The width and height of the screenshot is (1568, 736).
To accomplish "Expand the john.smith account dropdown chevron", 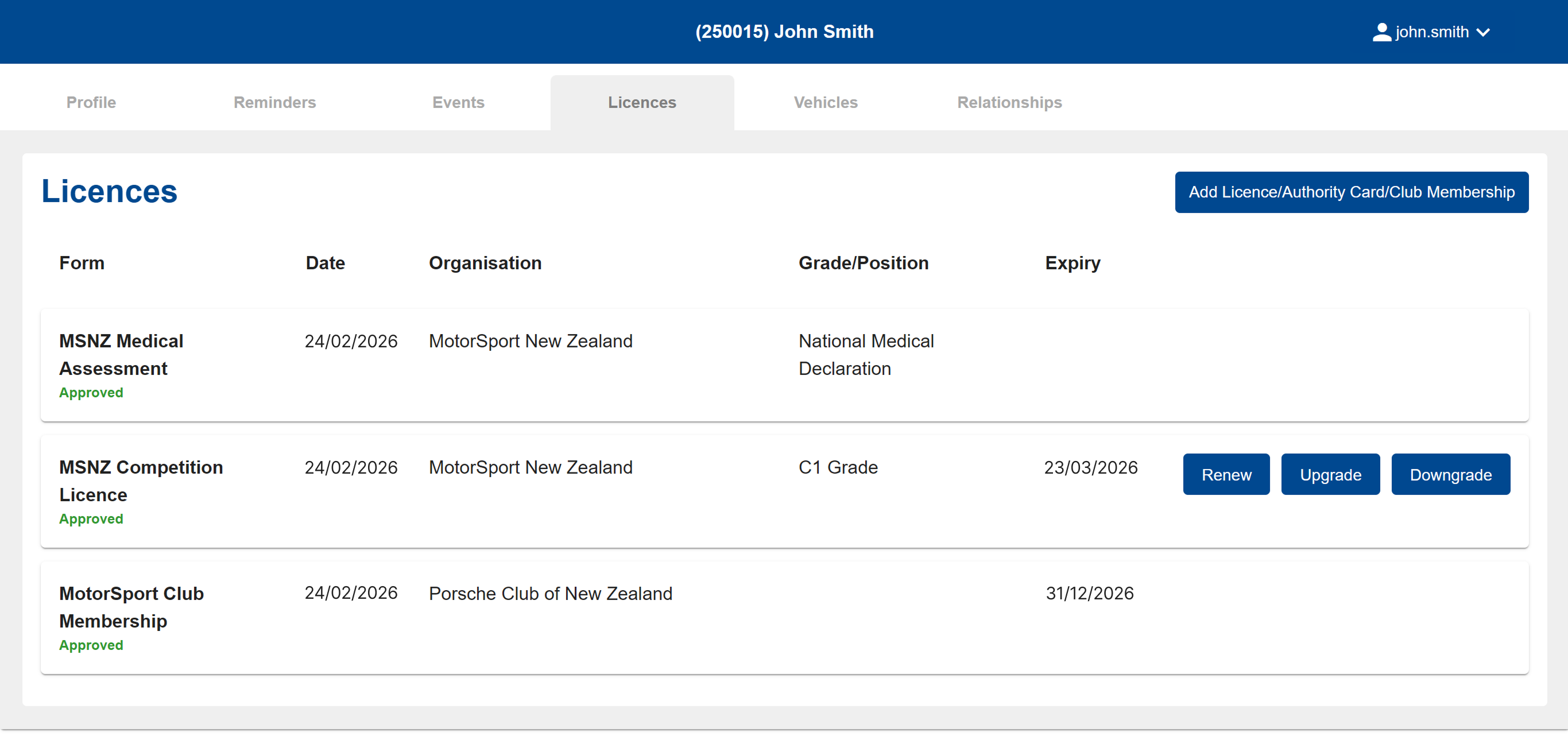I will click(1484, 32).
